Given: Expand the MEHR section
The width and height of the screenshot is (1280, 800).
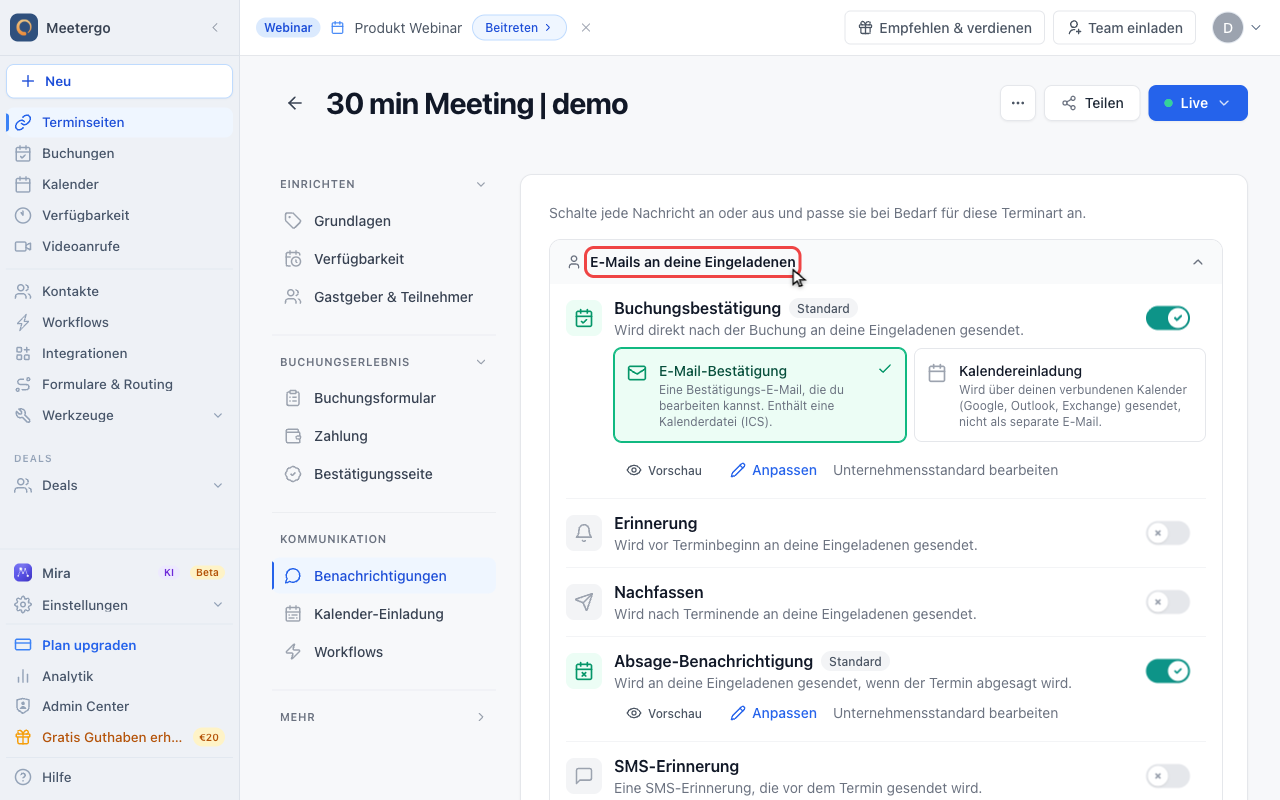Looking at the screenshot, I should pyautogui.click(x=481, y=717).
